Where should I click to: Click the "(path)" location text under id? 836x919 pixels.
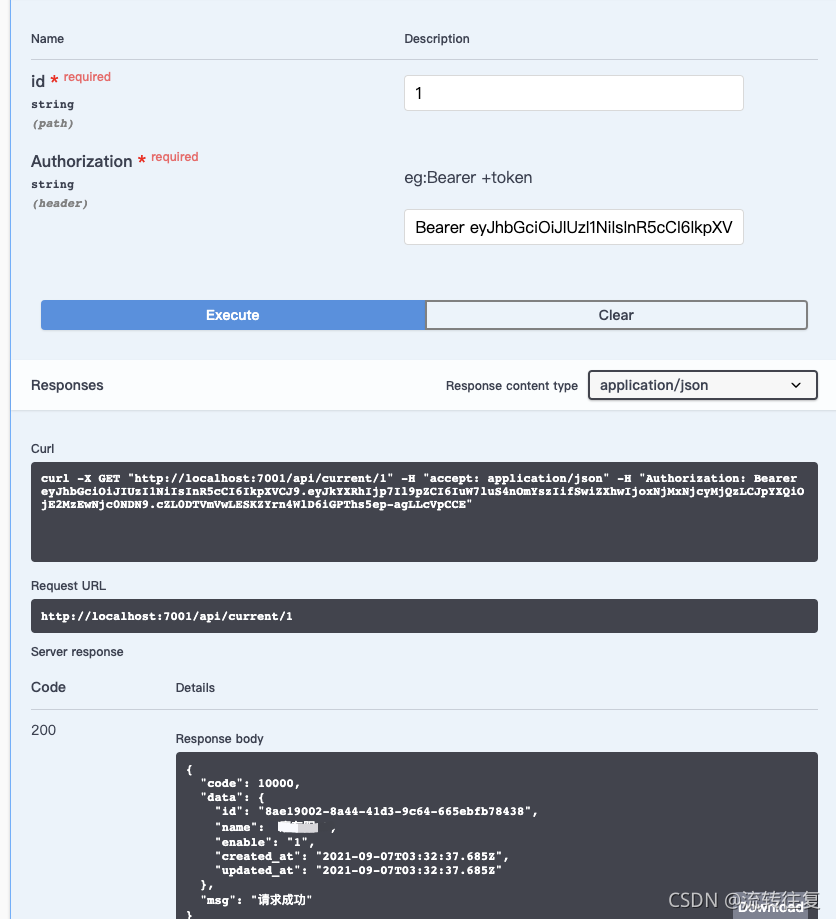53,124
